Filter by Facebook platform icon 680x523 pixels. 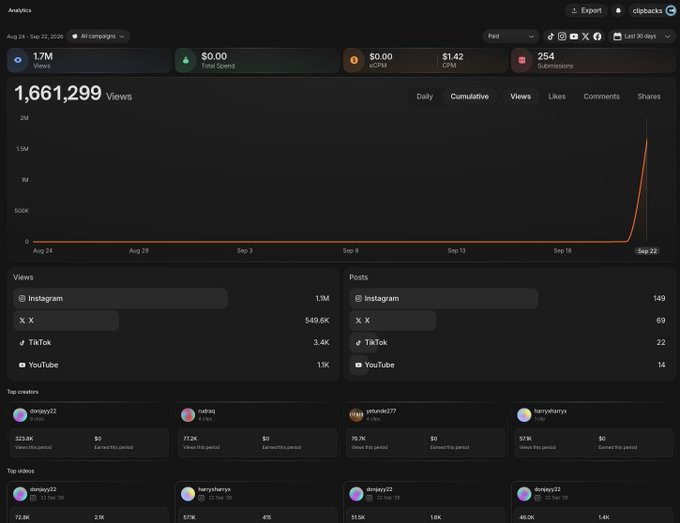[597, 36]
